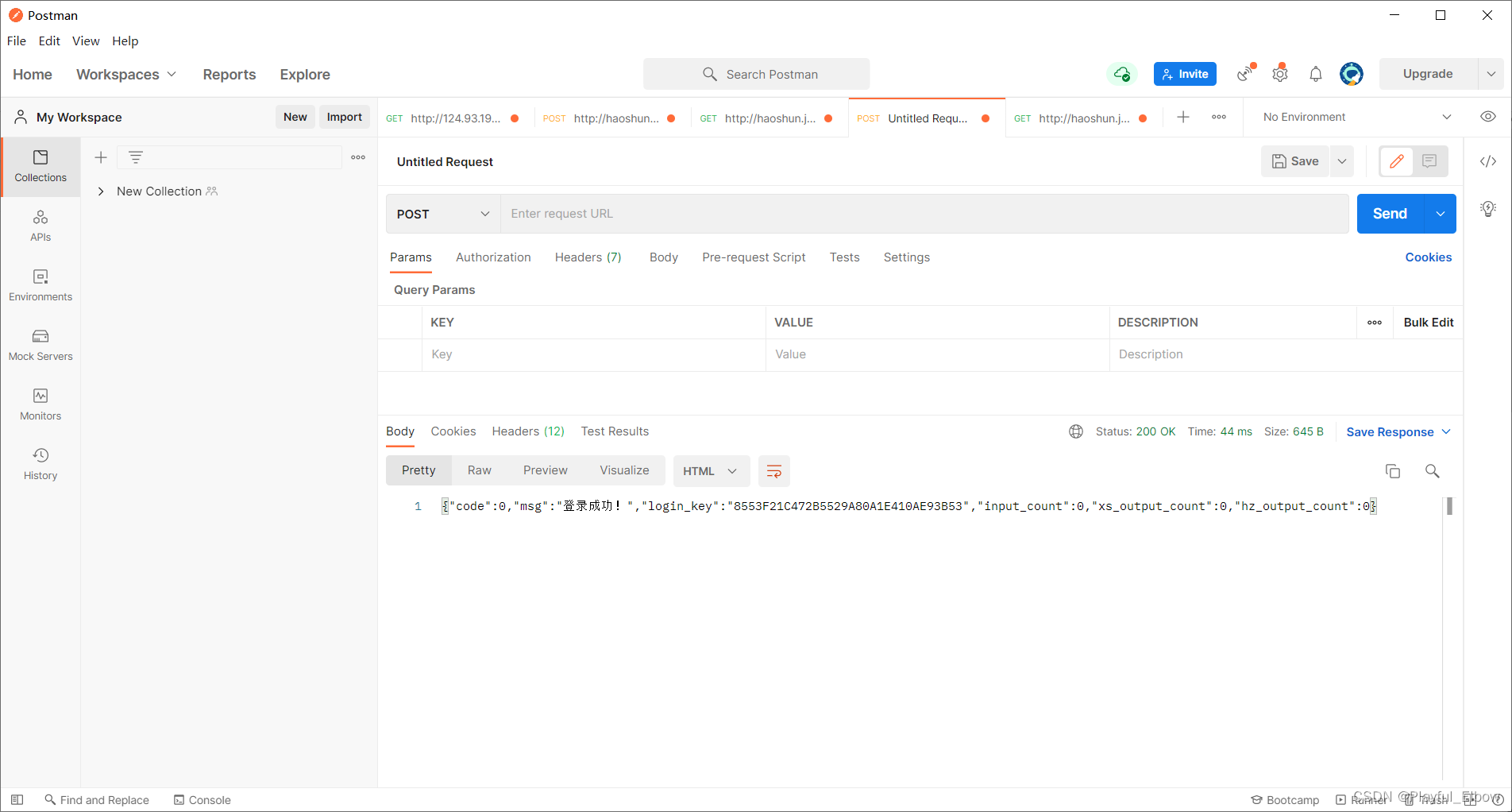Open the Cookies link

1429,257
